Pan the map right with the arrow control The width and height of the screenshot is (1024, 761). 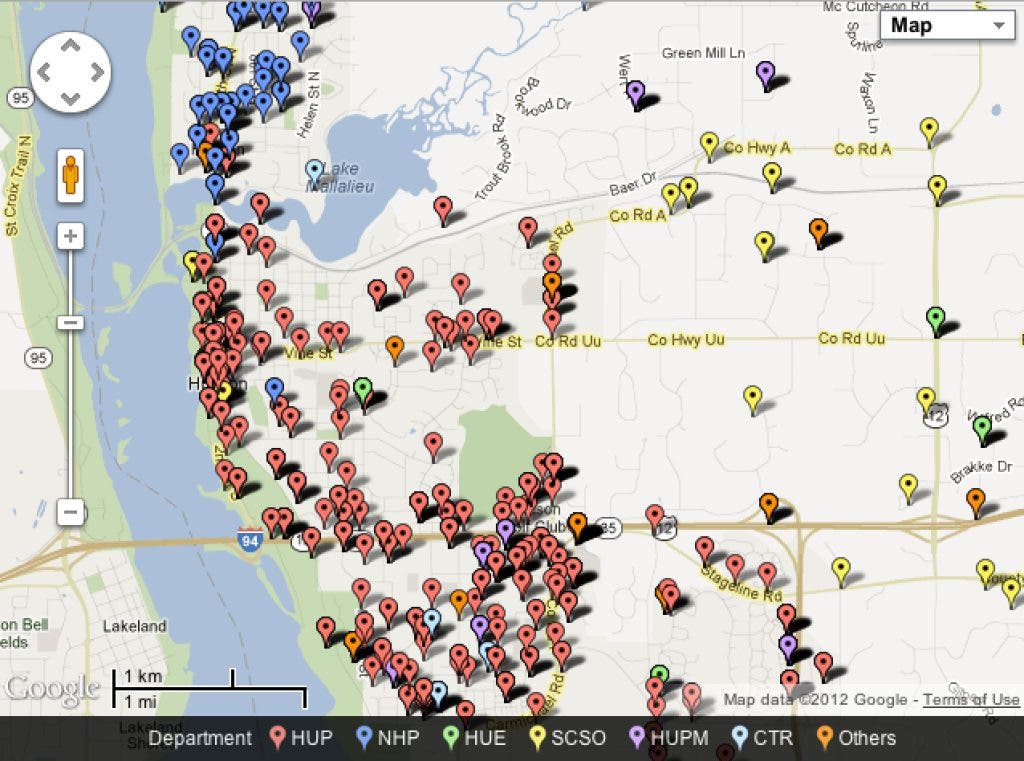97,72
